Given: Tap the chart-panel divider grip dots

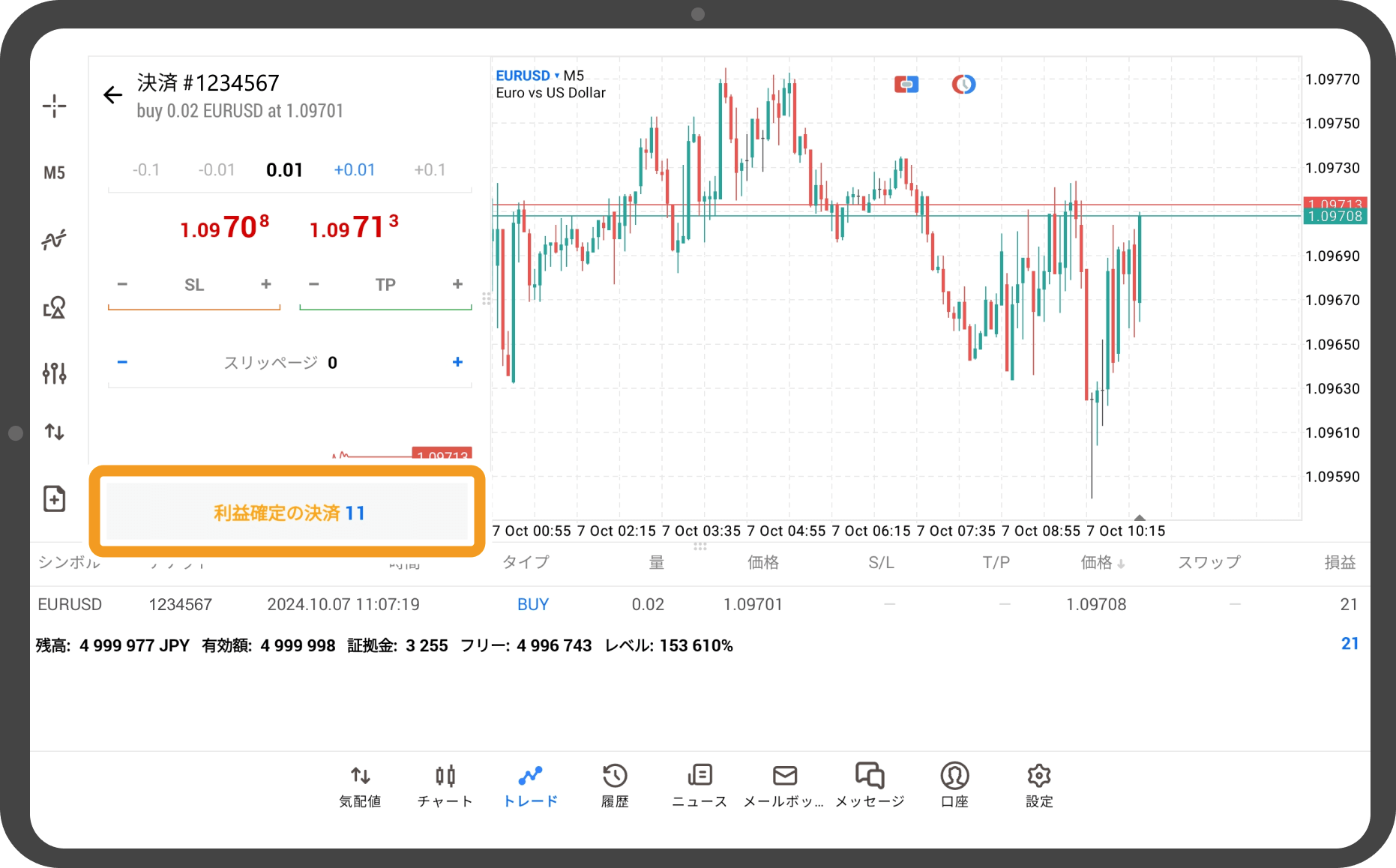Looking at the screenshot, I should pyautogui.click(x=700, y=546).
